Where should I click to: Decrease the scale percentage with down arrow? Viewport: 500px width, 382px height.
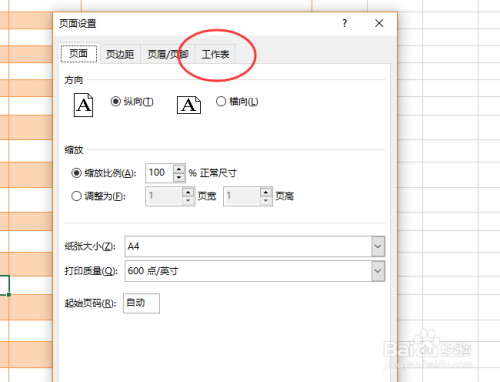pyautogui.click(x=179, y=177)
